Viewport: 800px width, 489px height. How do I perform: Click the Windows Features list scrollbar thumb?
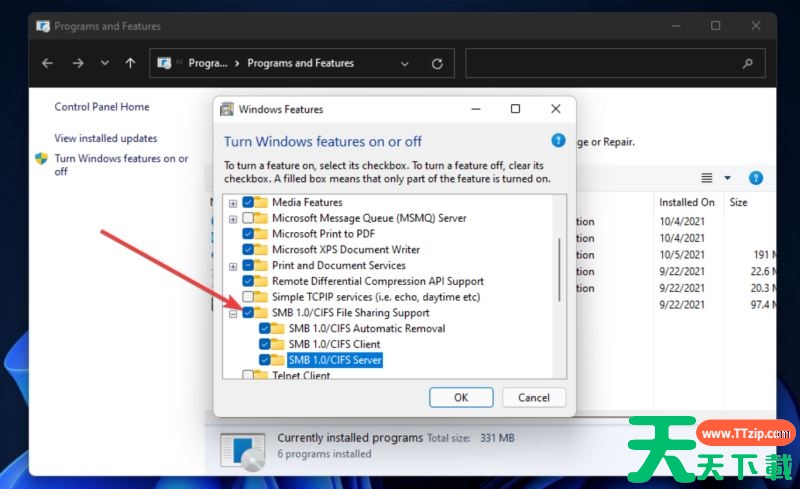(x=559, y=270)
